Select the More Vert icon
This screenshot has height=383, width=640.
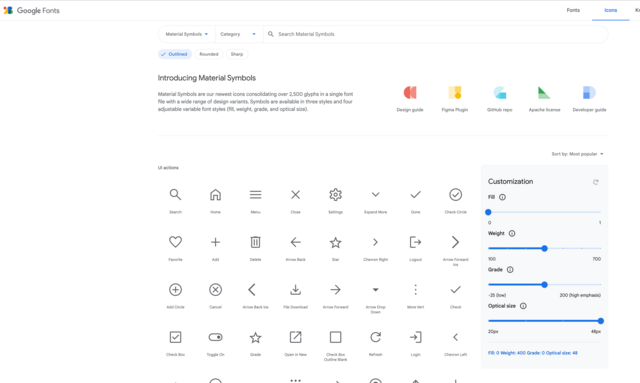tap(416, 289)
